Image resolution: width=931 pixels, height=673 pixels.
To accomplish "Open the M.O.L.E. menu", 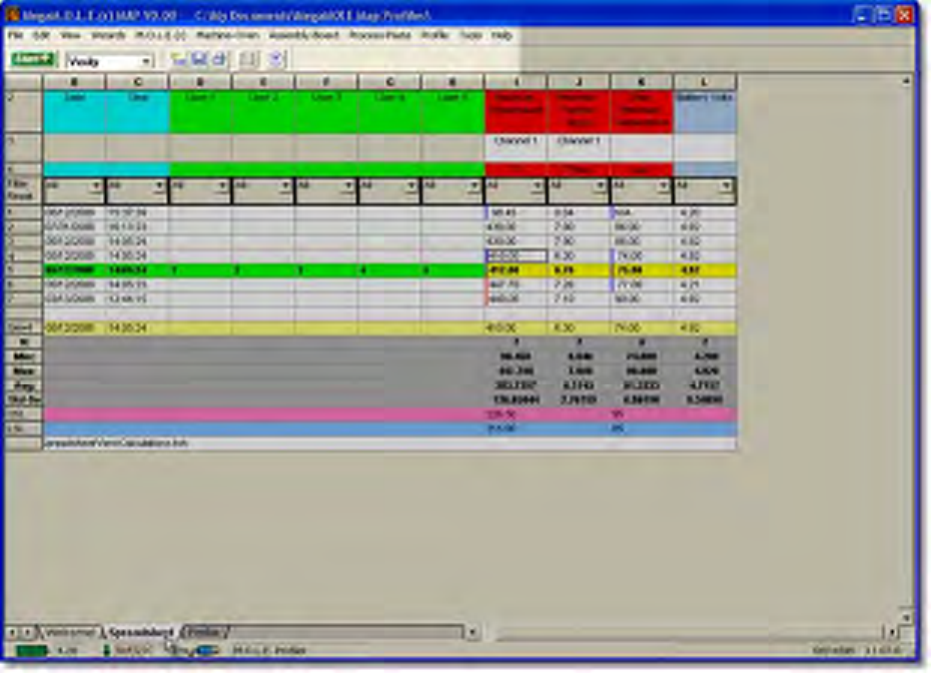I will coord(160,36).
